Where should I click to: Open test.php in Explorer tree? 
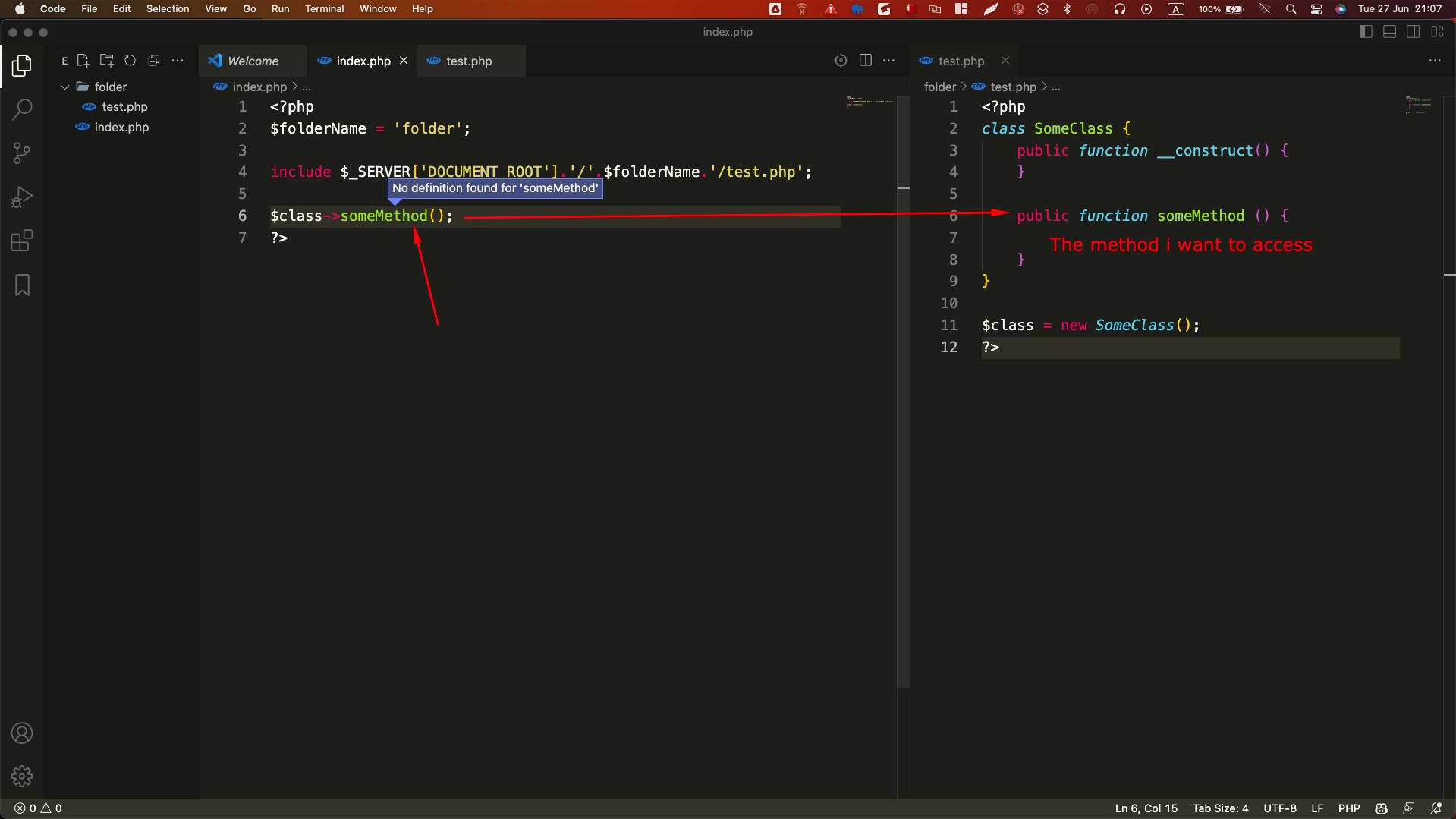coord(124,107)
